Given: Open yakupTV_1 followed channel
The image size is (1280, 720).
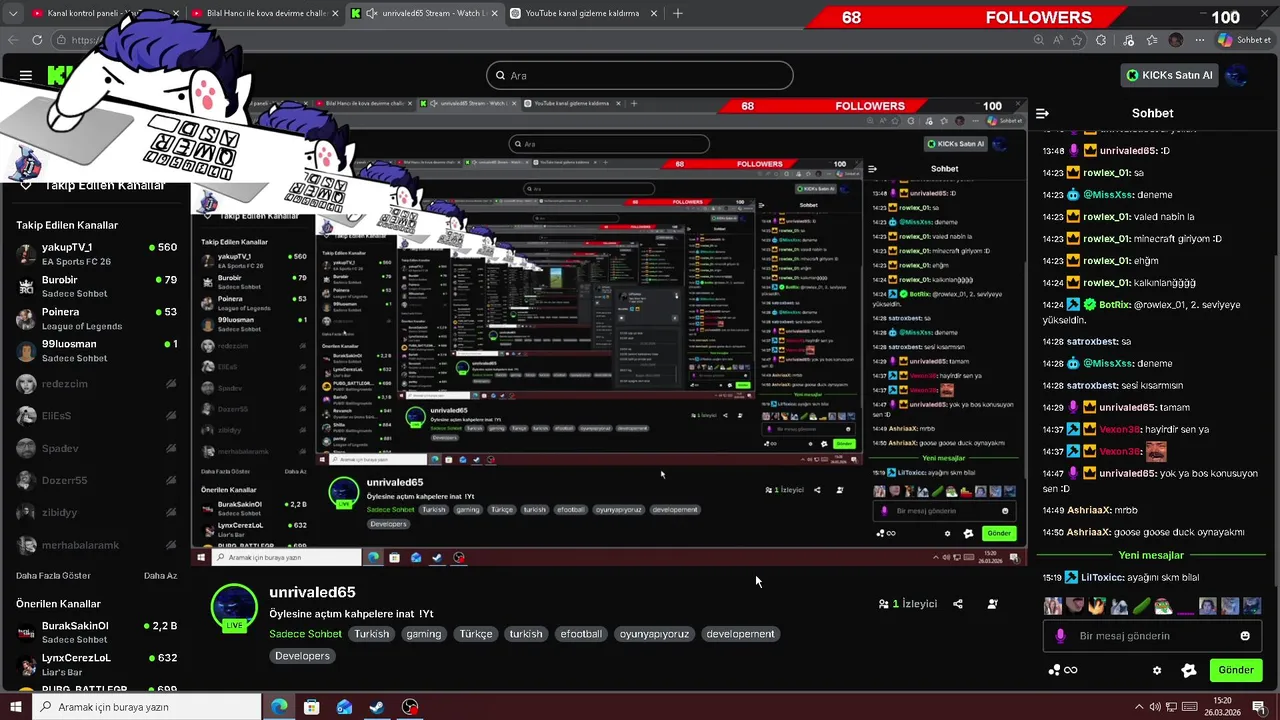Looking at the screenshot, I should [97, 254].
